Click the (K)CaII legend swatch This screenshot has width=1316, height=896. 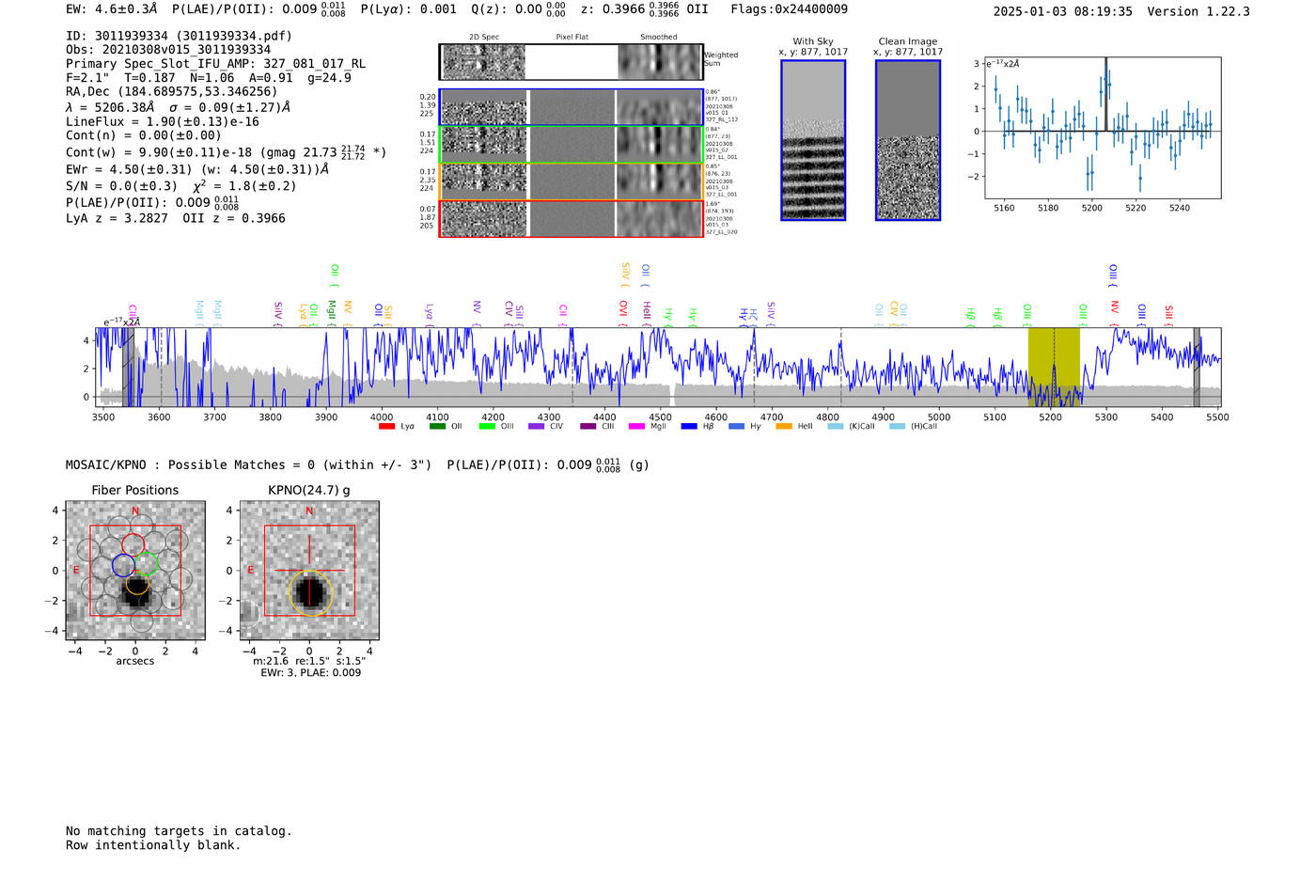835,427
